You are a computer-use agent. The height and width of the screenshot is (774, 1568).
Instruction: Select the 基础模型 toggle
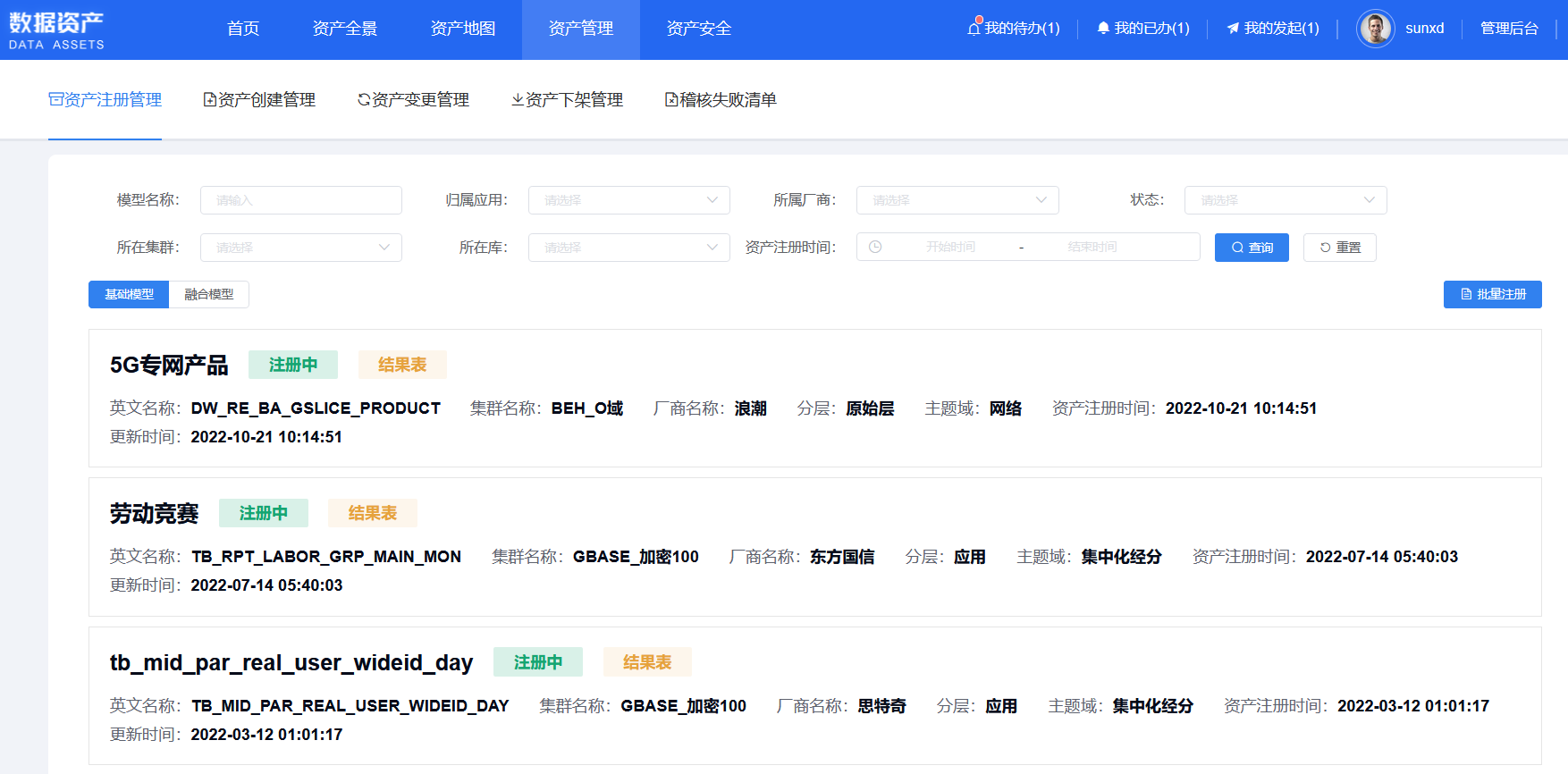(x=129, y=294)
